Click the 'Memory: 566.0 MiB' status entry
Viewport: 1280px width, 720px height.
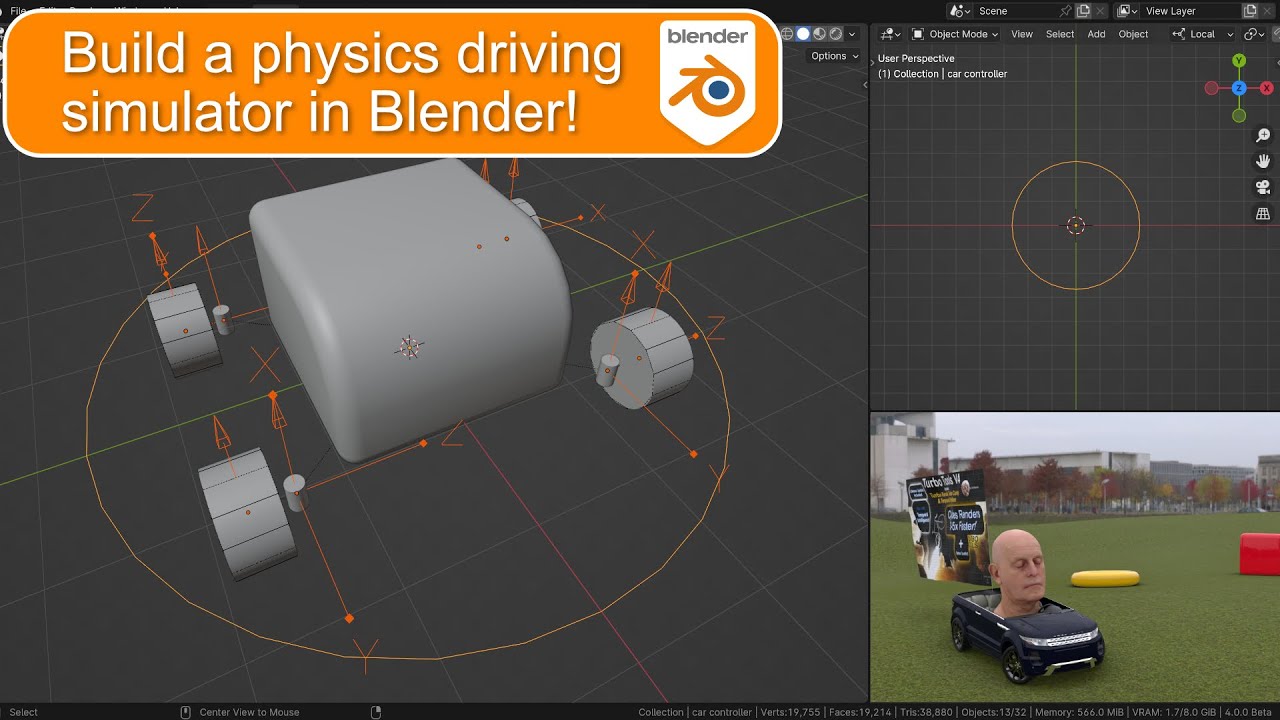[1078, 712]
